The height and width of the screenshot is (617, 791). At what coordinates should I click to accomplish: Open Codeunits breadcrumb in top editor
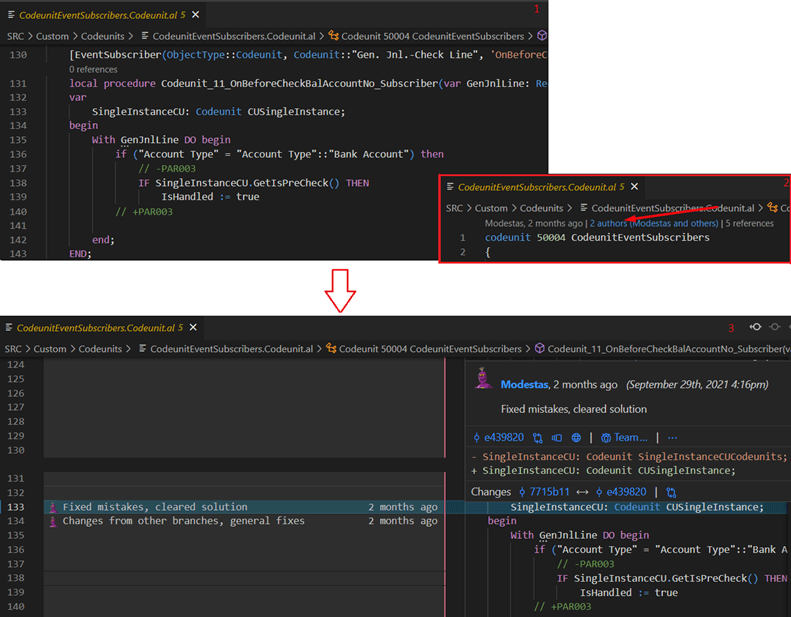(102, 36)
